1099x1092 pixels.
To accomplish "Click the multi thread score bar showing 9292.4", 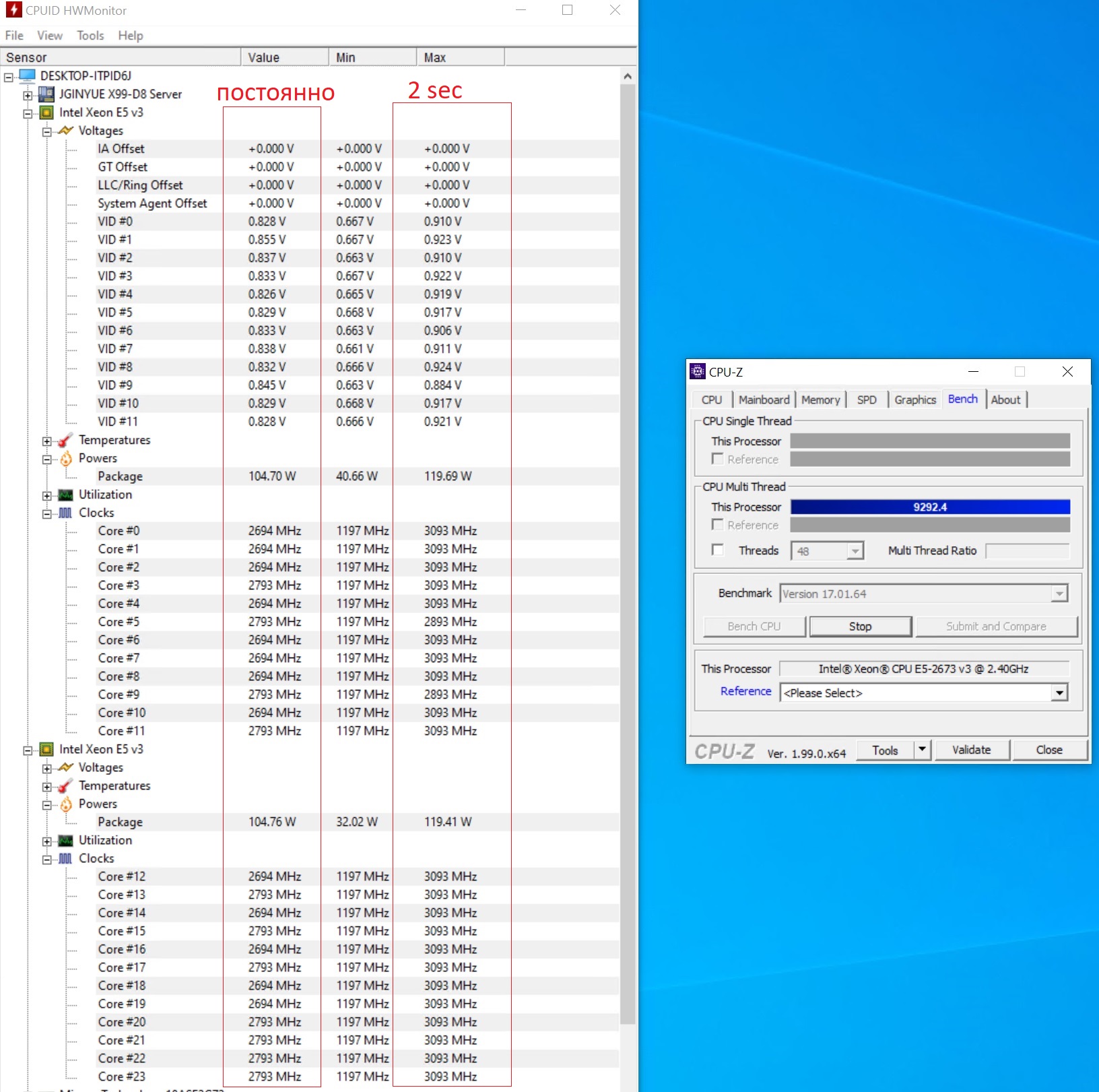I will point(930,507).
